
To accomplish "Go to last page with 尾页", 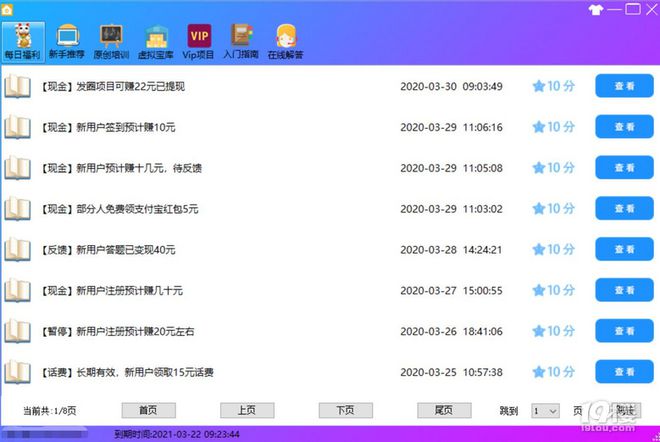I will click(x=444, y=410).
